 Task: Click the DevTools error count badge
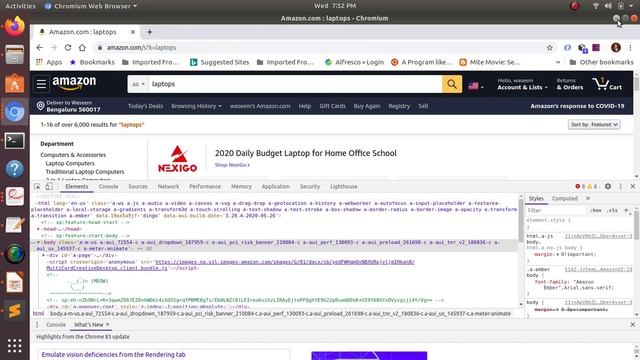[x=580, y=186]
